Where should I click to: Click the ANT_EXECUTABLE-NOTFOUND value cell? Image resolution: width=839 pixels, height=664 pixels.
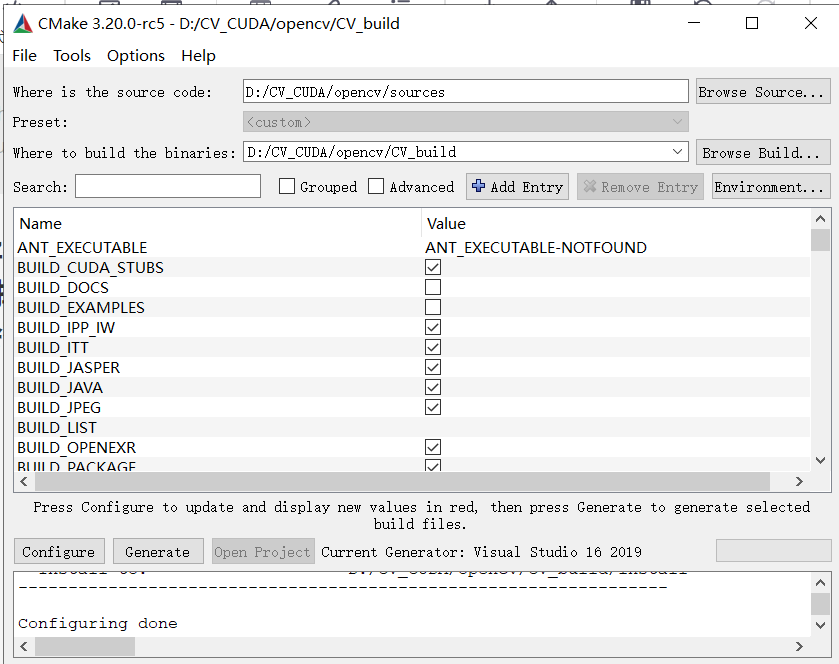point(536,247)
